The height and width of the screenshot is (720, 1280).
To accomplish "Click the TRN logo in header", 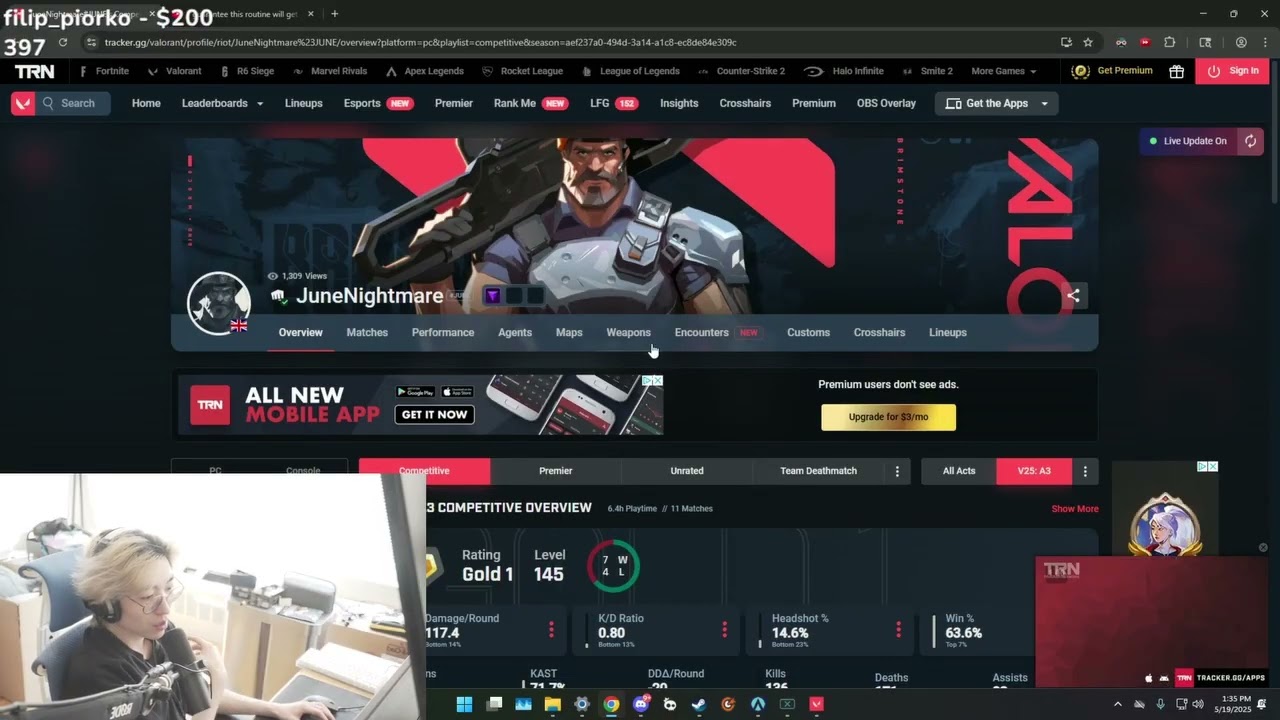I will [x=35, y=71].
